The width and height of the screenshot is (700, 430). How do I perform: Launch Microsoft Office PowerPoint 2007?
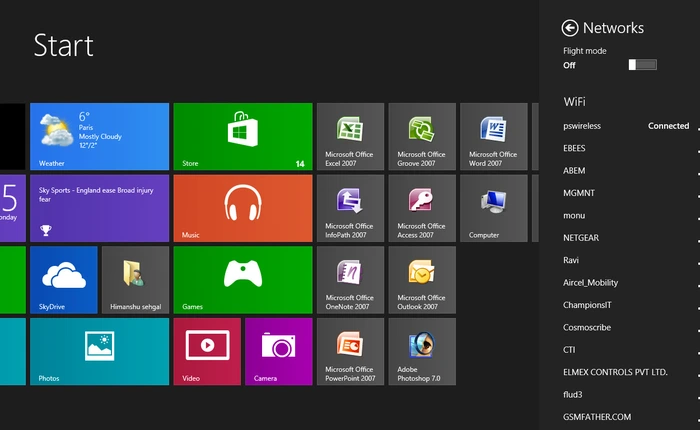tap(350, 351)
